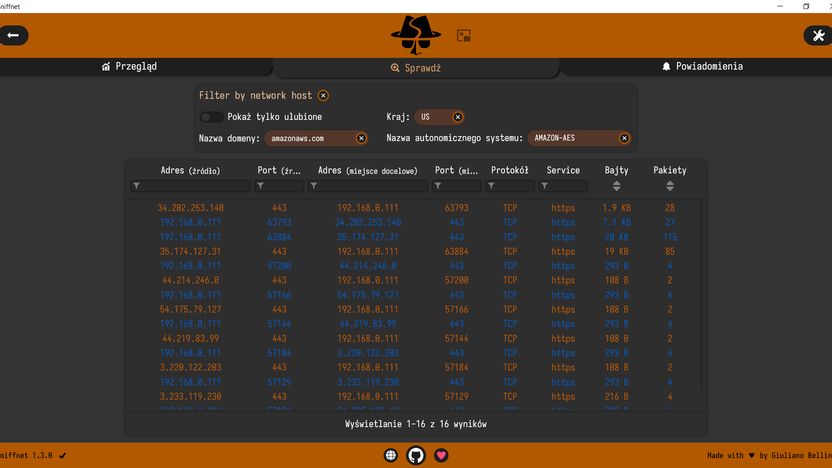Screen dimensions: 832x468
Task: Click the Service filter field
Action: coord(563,186)
